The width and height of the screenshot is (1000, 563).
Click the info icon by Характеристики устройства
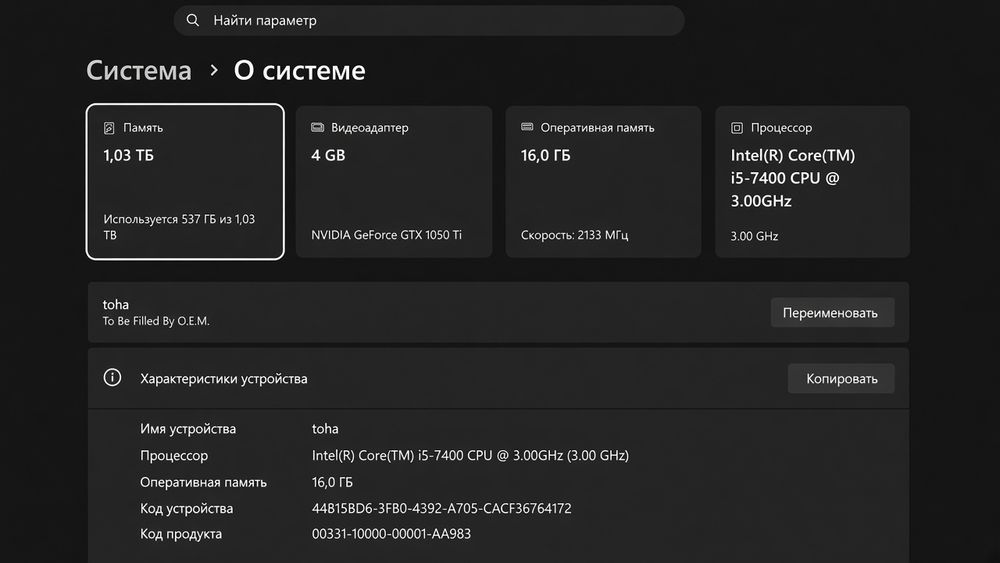pos(112,377)
